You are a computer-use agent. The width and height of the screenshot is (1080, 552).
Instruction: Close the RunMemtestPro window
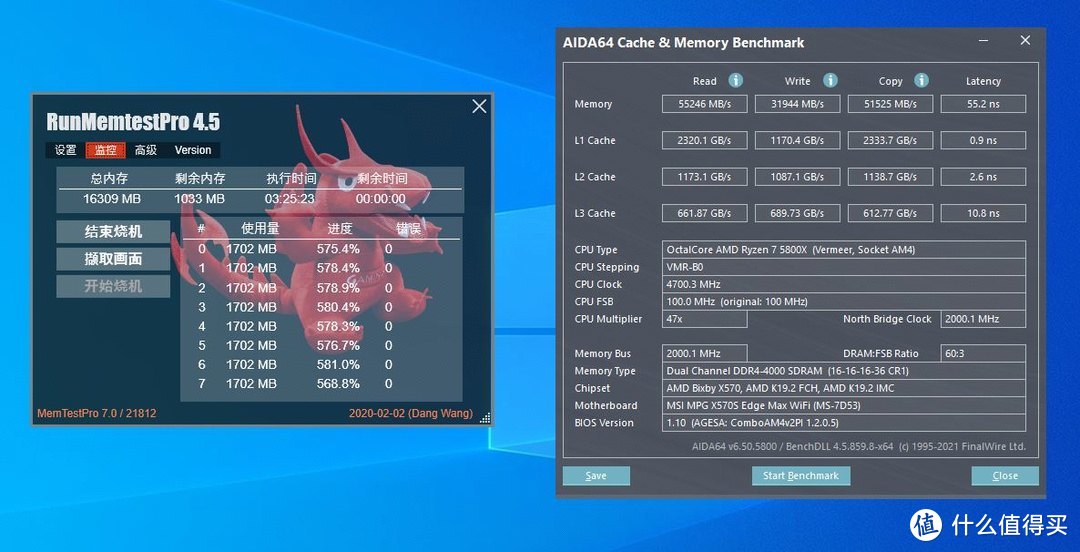(479, 106)
